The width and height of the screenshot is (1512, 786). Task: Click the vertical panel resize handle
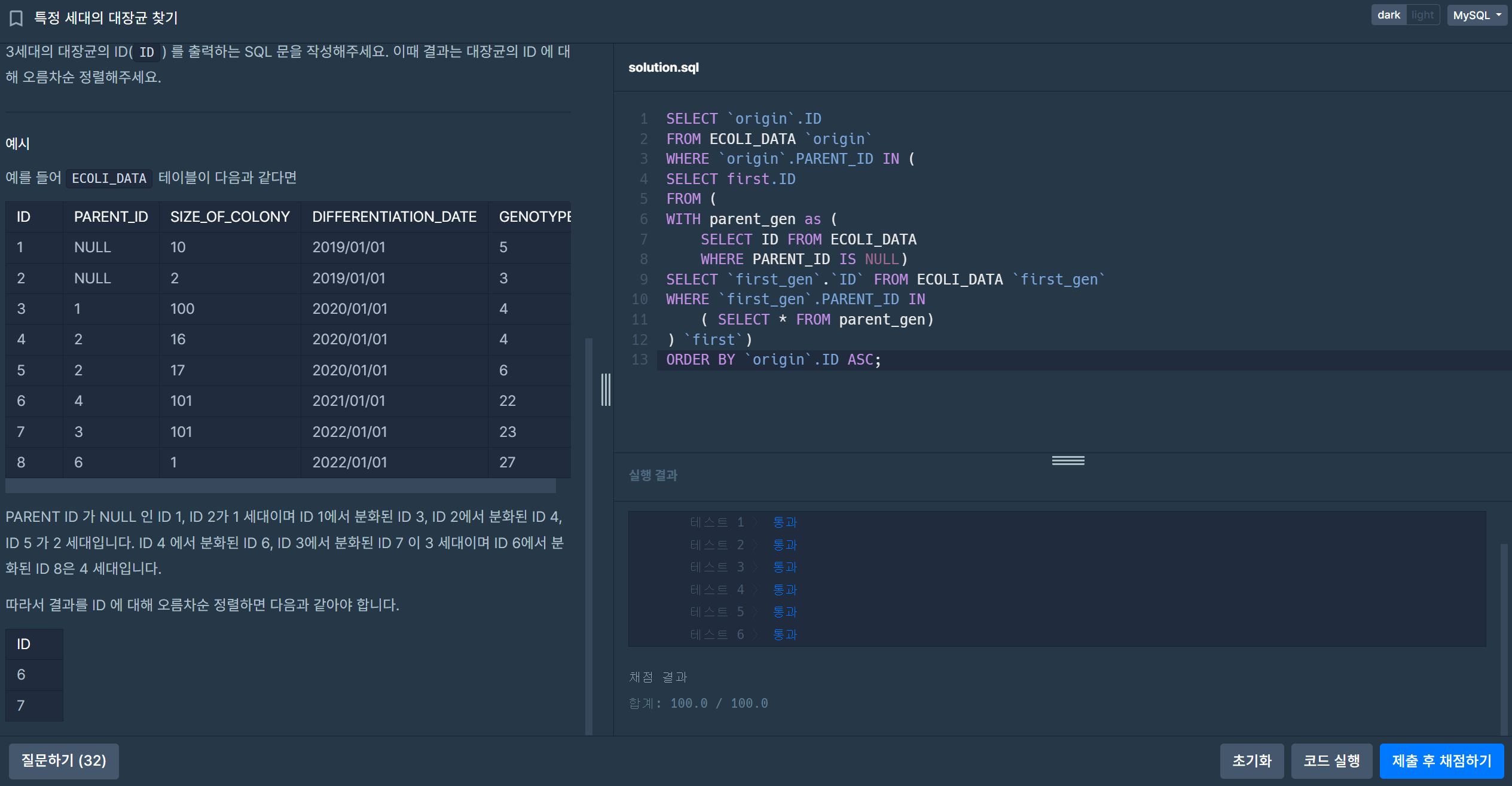tap(606, 390)
